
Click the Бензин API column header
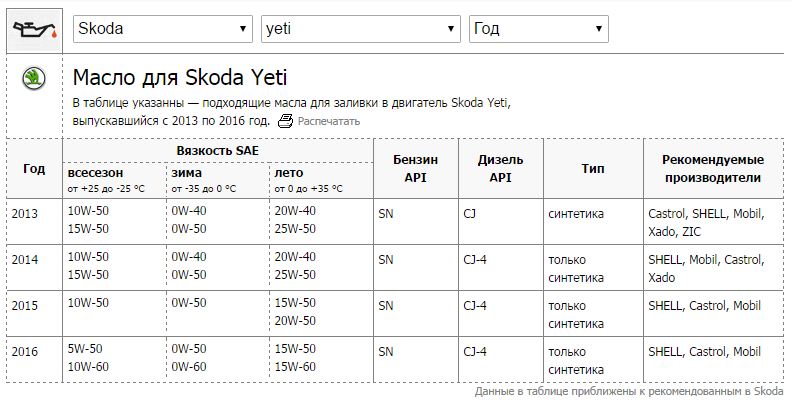(x=416, y=169)
